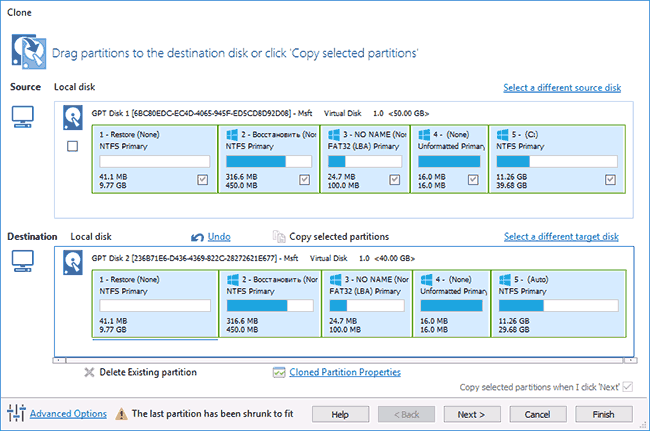The width and height of the screenshot is (650, 431).
Task: Click the destination horizontal scrollbar track
Action: click(x=344, y=360)
